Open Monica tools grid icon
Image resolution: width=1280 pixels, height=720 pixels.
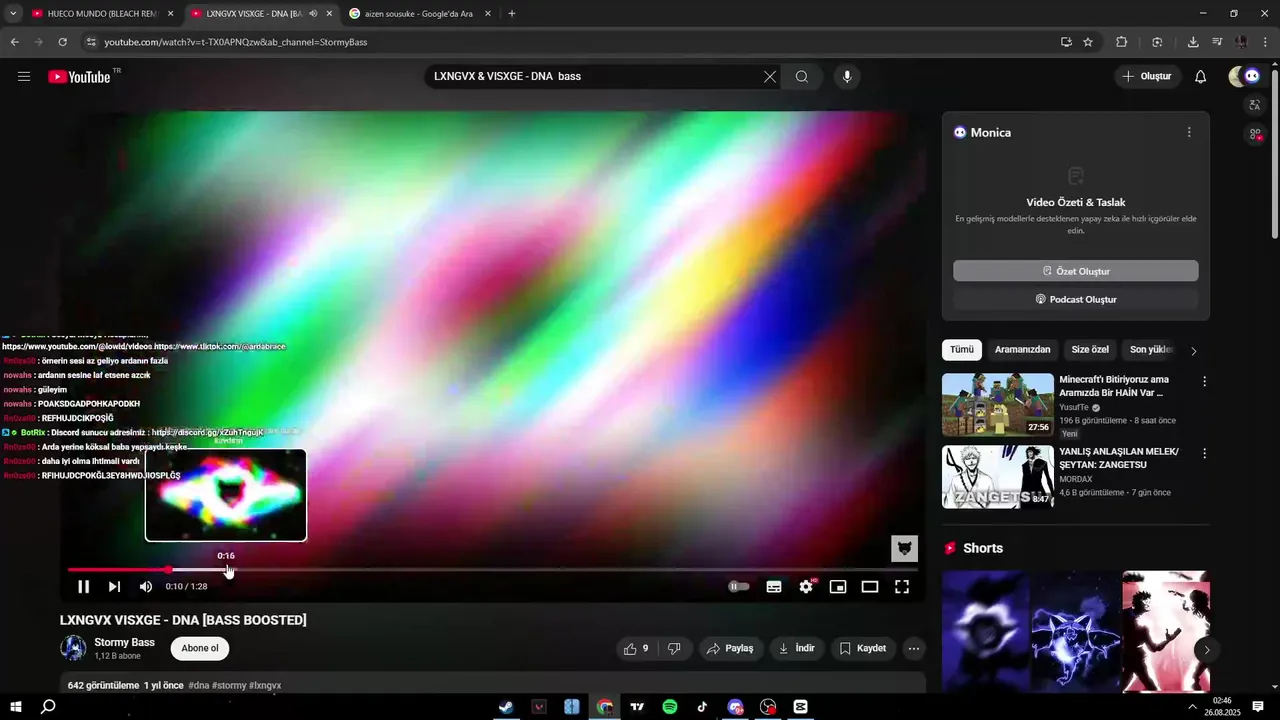1255,134
